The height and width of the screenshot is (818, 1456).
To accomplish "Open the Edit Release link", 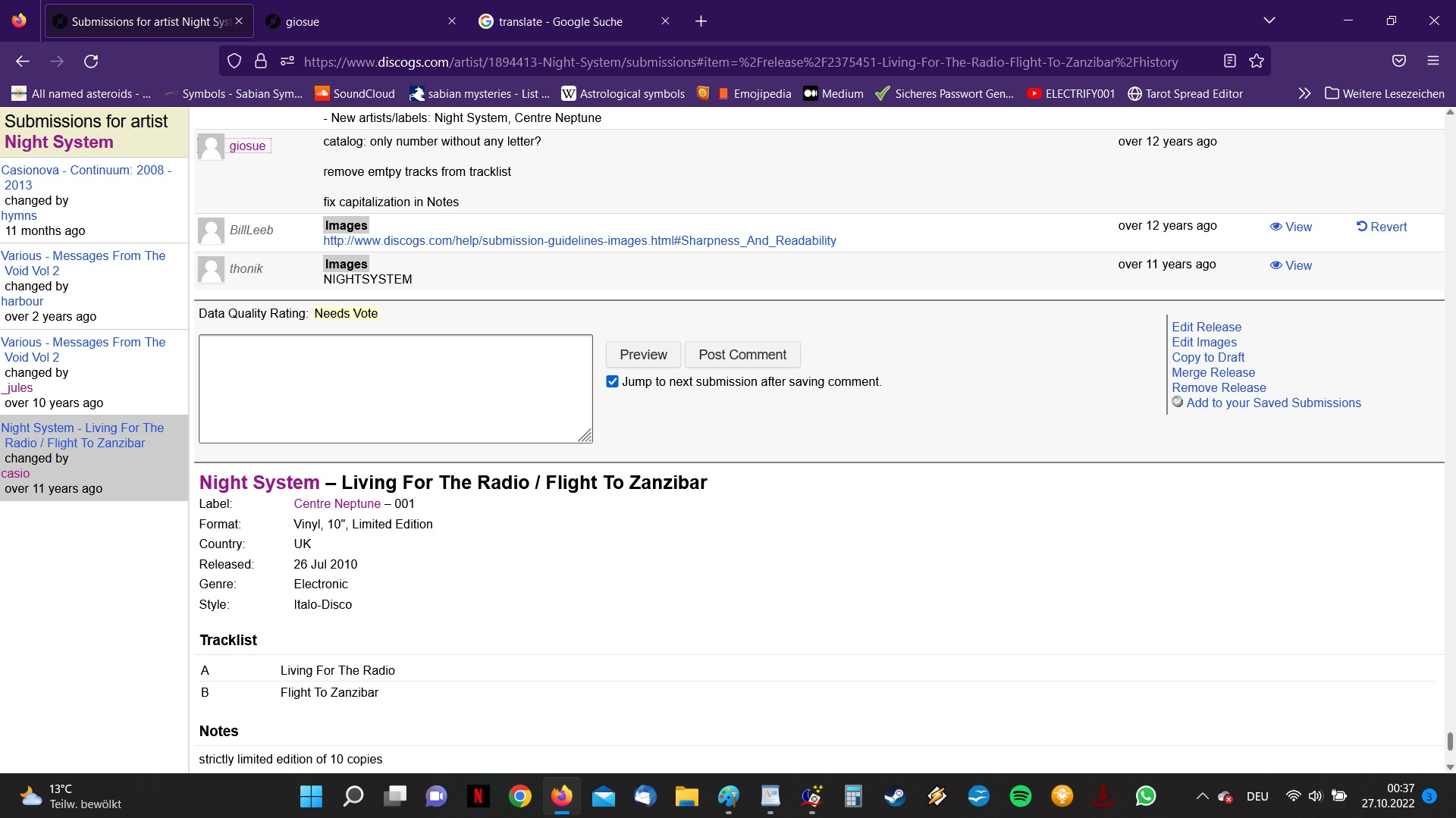I will [1206, 327].
